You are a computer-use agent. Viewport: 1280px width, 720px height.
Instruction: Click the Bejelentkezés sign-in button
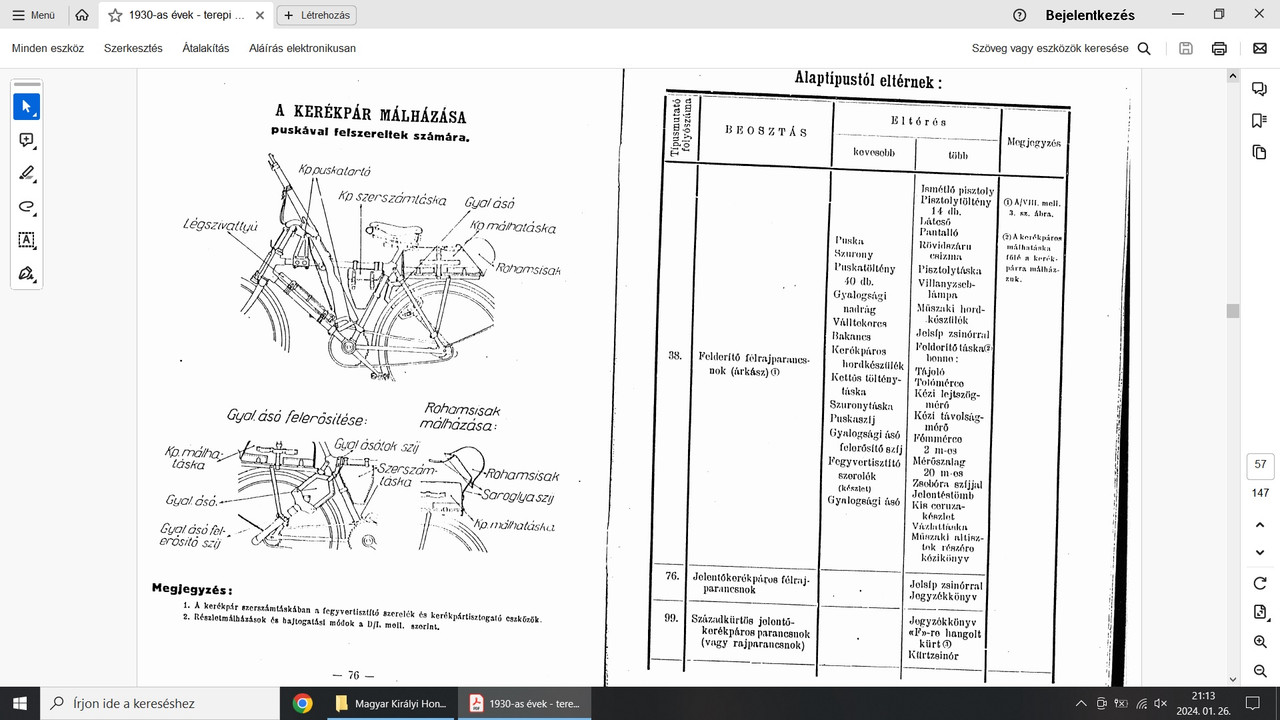[1089, 15]
